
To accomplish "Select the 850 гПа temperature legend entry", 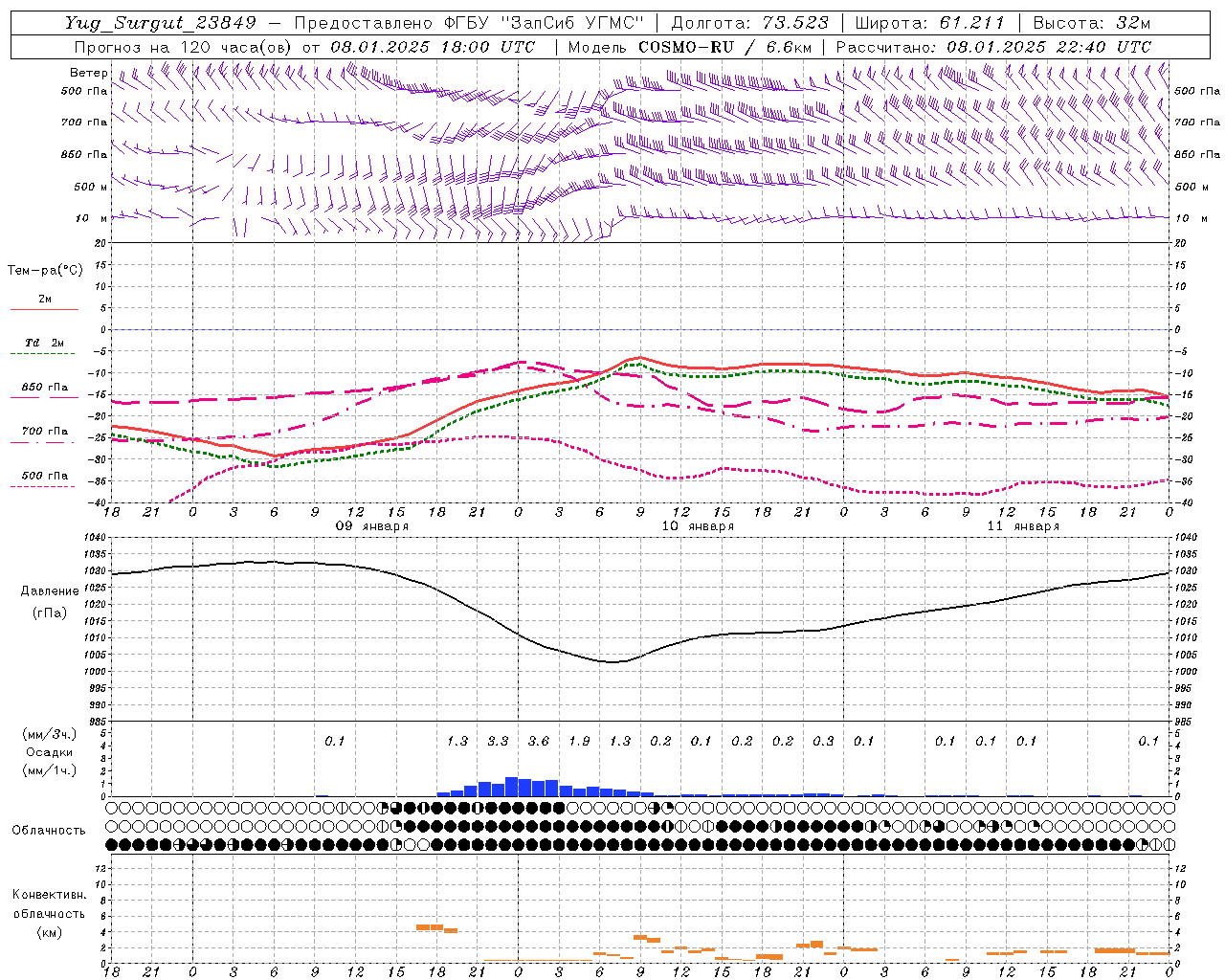I will tap(45, 388).
